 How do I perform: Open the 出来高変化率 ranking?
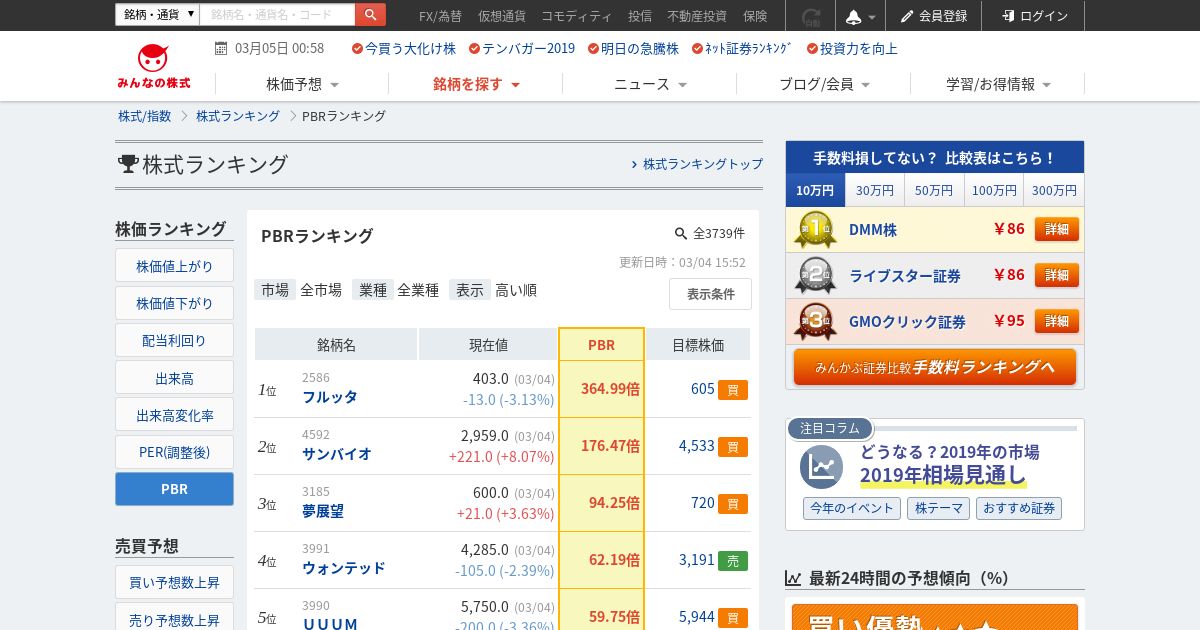click(174, 415)
